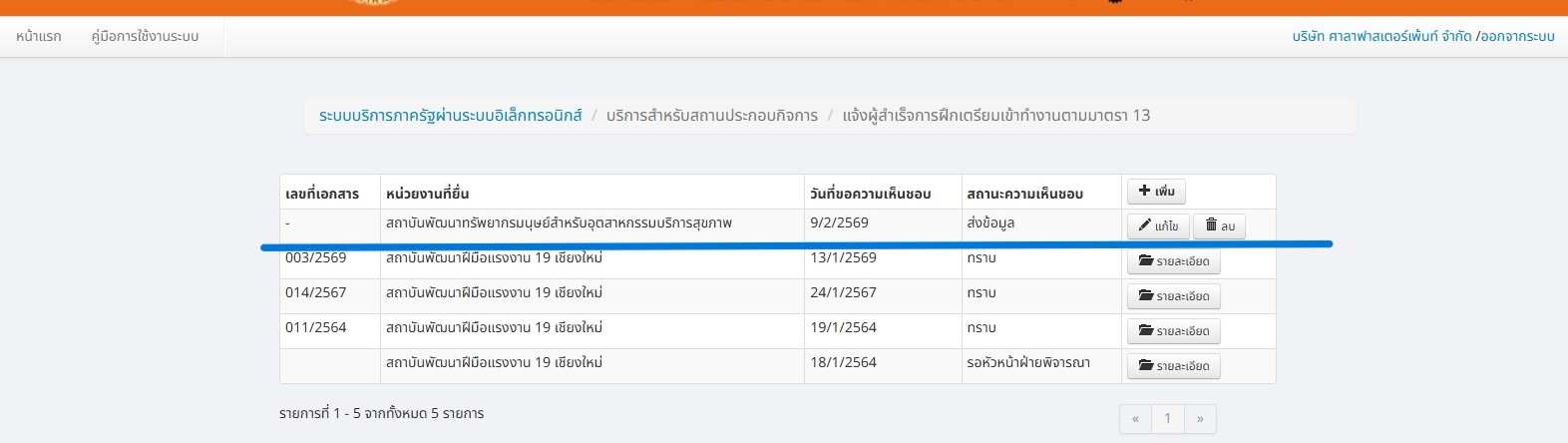Click the สถานะความเห็นชอบ column header
The image size is (1568, 443).
point(1024,194)
